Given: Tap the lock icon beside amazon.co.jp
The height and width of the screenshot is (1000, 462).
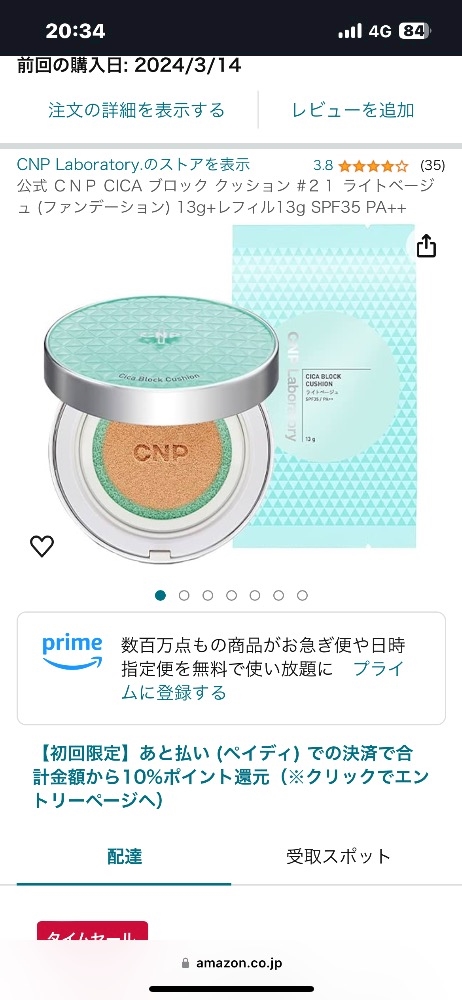Looking at the screenshot, I should click(x=186, y=963).
